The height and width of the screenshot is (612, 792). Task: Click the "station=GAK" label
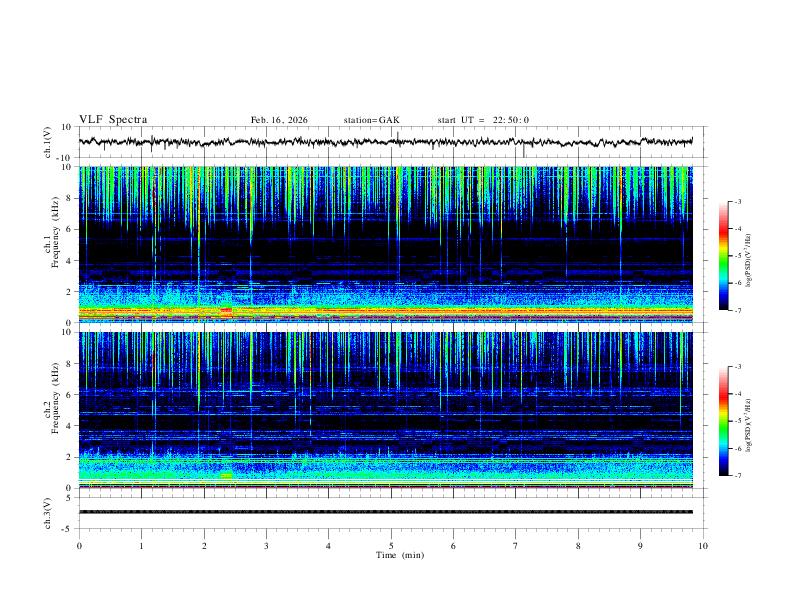coord(371,120)
